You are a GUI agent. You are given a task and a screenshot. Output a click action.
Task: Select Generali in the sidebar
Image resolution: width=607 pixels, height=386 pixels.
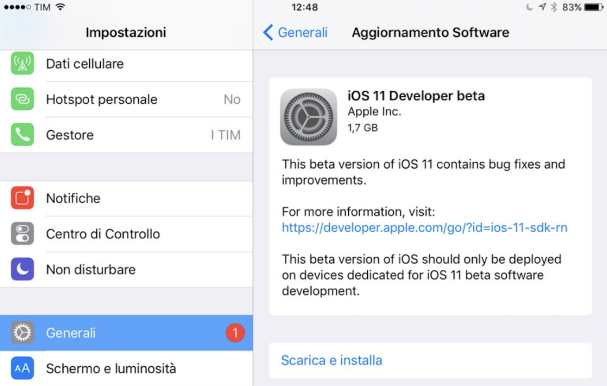point(126,333)
